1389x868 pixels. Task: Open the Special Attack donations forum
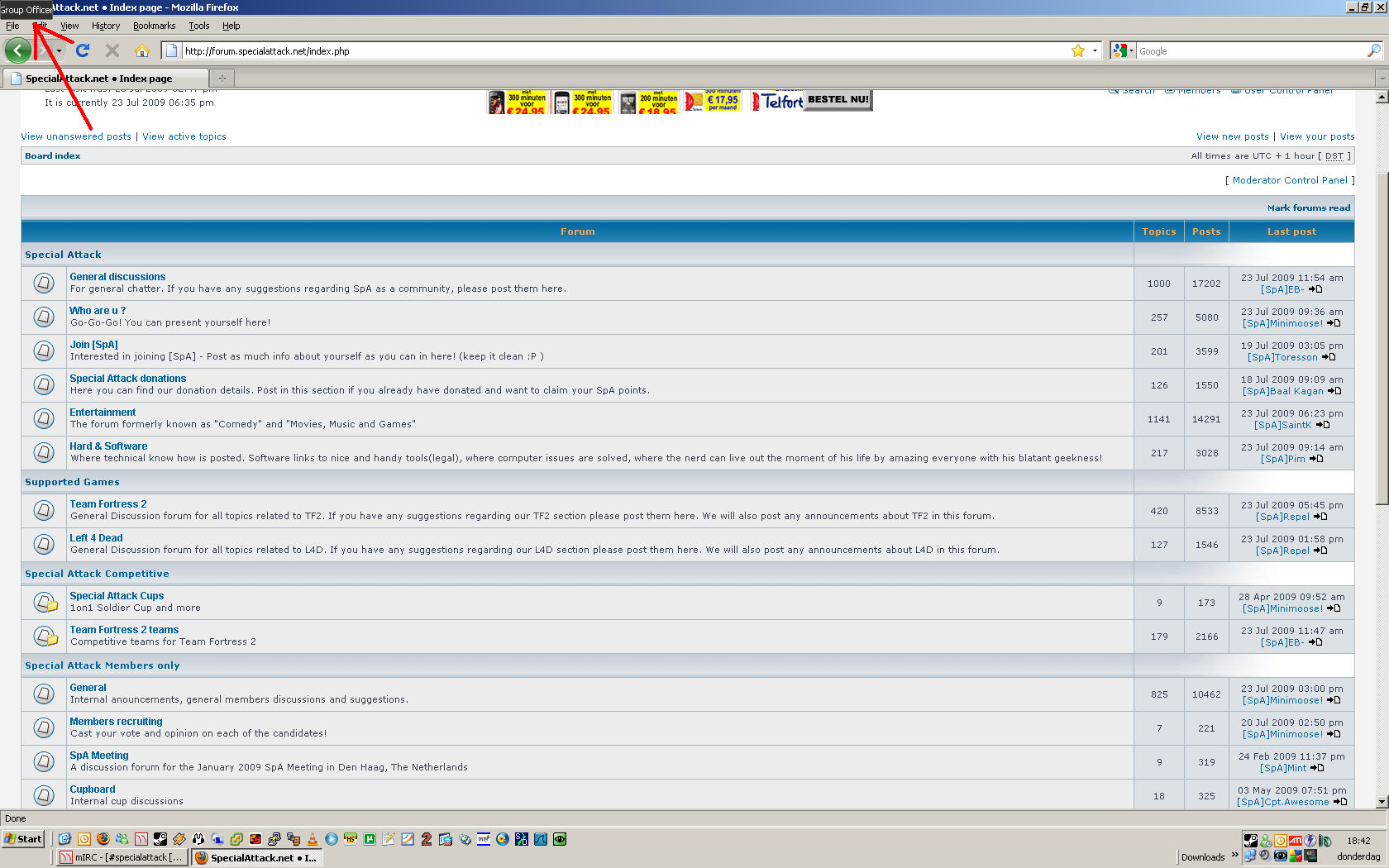(128, 379)
